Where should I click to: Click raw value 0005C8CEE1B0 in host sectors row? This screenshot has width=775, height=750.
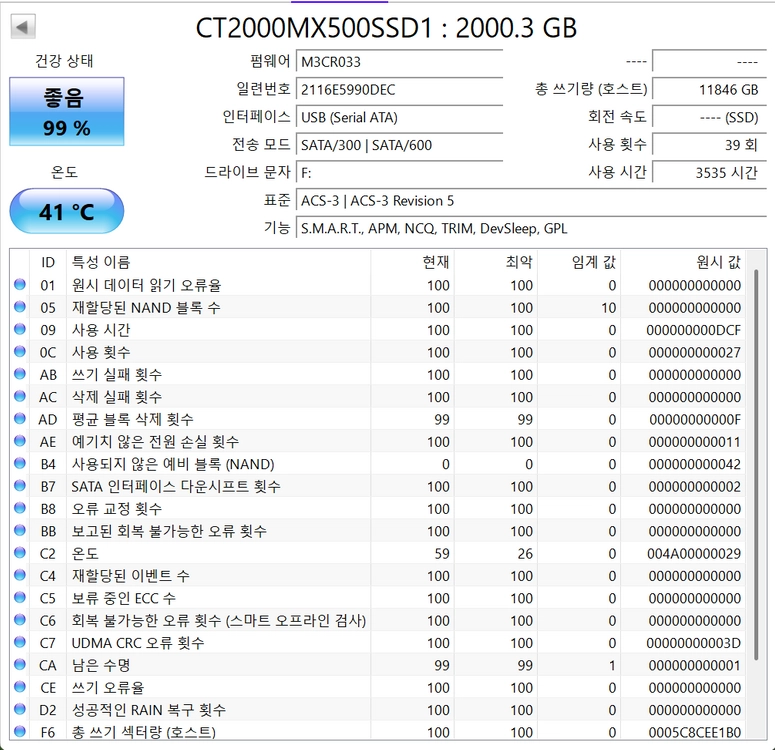[x=695, y=732]
